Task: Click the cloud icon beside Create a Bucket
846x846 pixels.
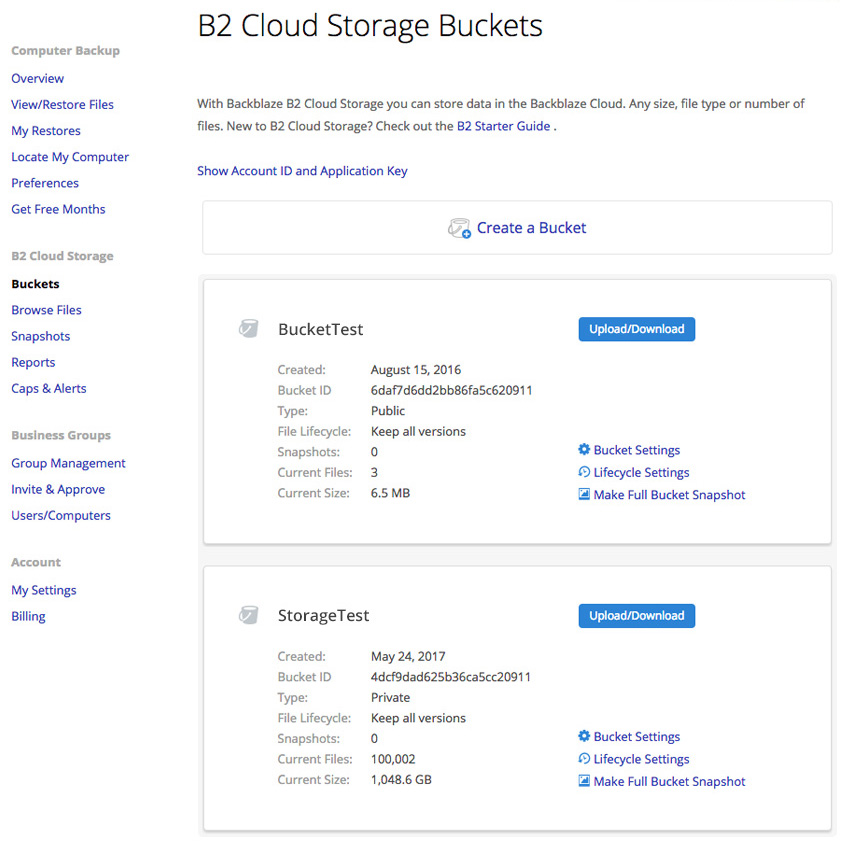Action: tap(459, 228)
